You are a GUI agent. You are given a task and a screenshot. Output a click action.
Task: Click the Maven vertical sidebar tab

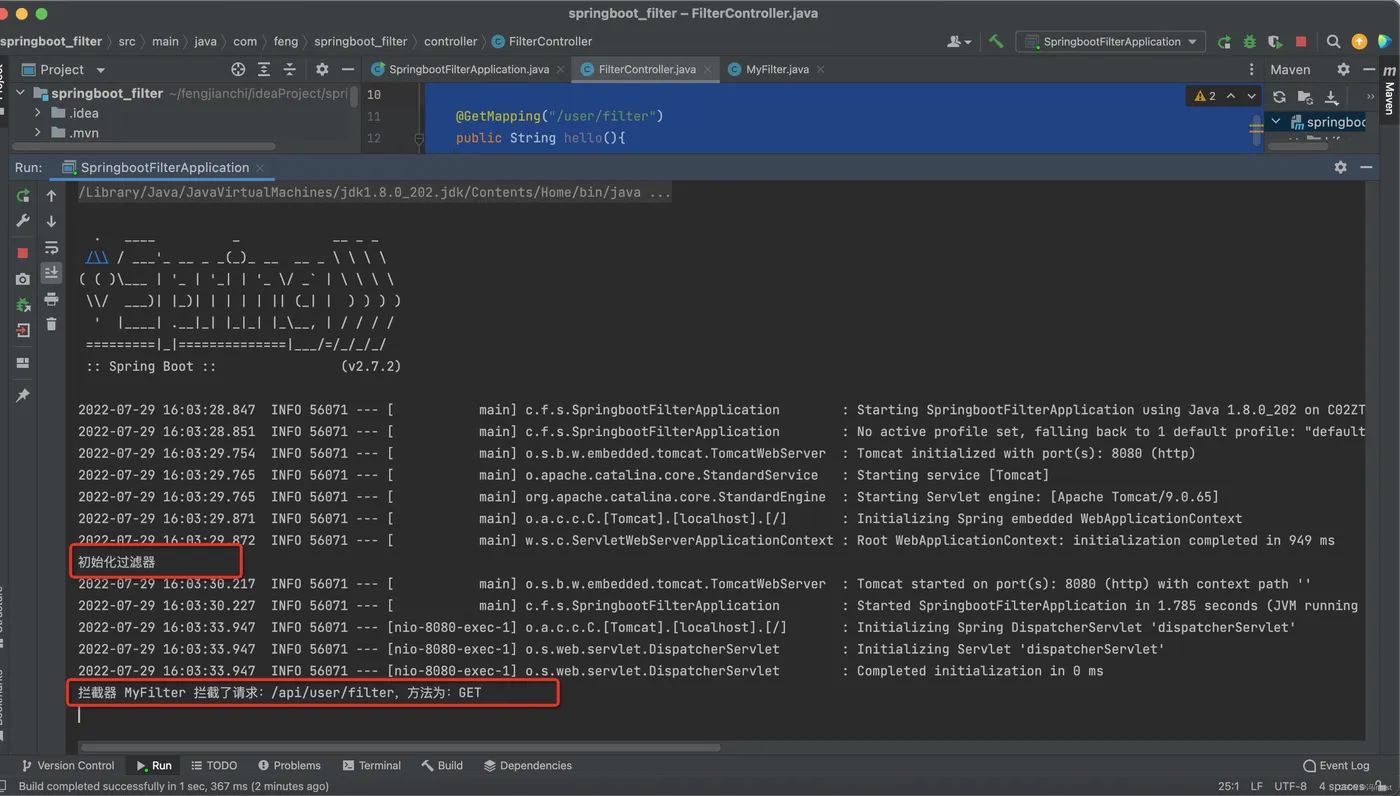pyautogui.click(x=1389, y=91)
